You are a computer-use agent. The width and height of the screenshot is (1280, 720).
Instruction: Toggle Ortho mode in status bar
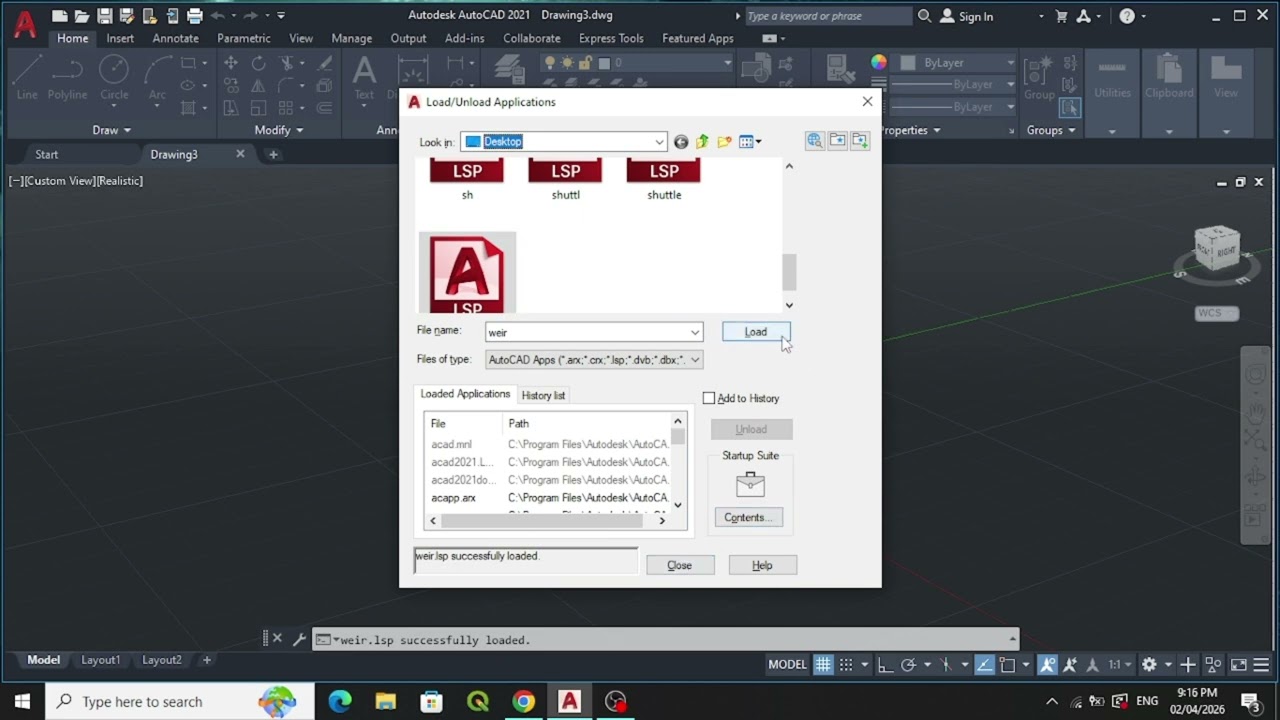point(884,664)
